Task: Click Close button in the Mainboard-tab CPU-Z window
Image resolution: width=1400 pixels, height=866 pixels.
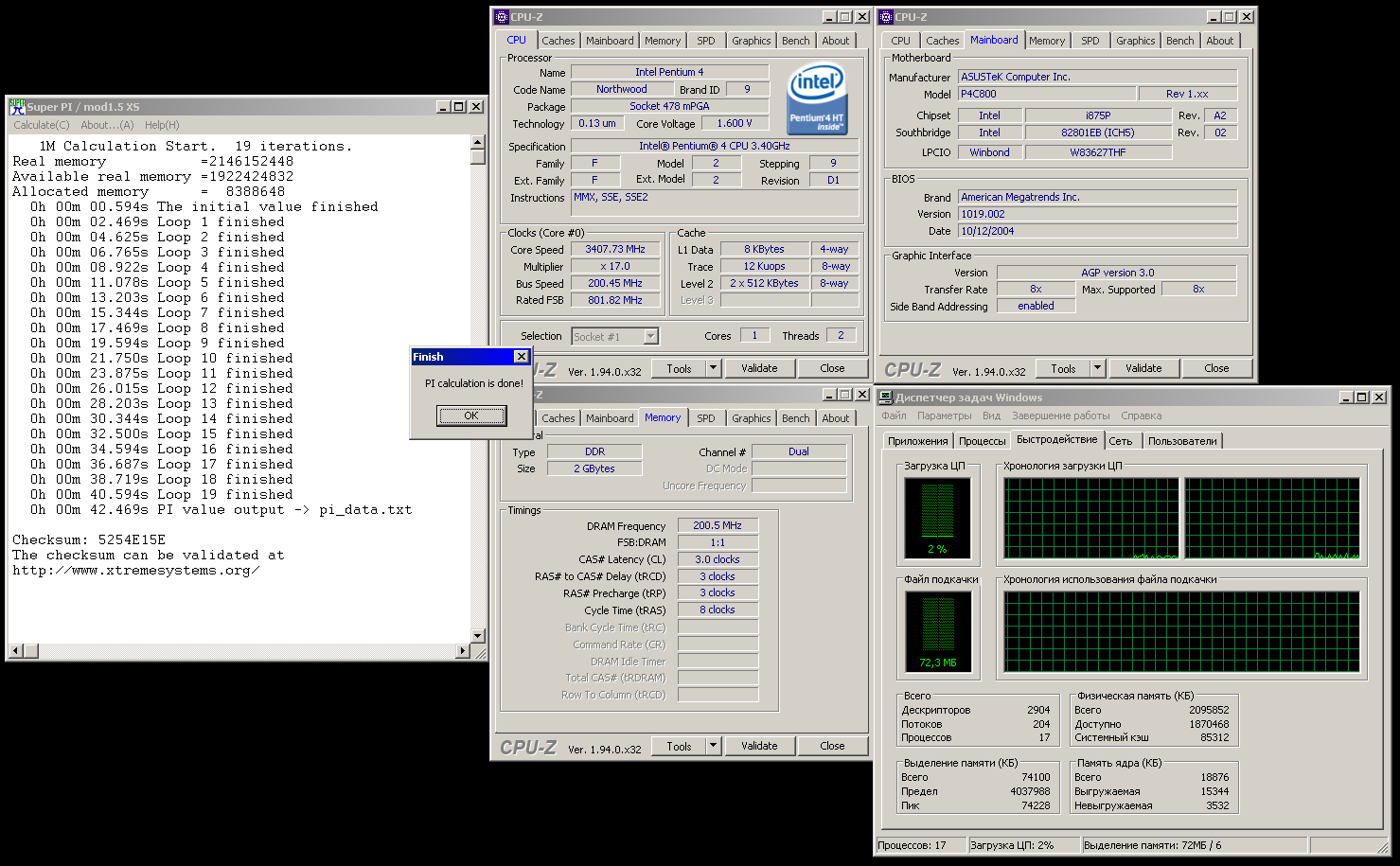Action: [1216, 368]
